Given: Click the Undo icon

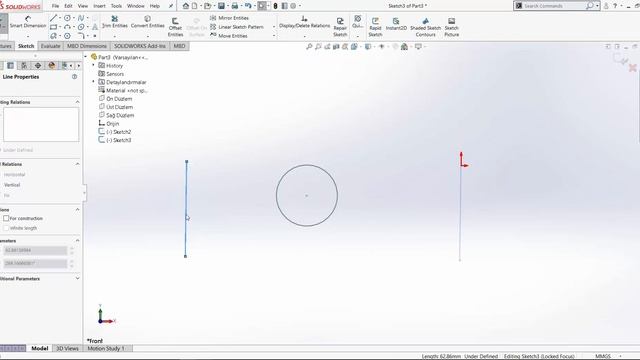Looking at the screenshot, I should coord(248,6).
